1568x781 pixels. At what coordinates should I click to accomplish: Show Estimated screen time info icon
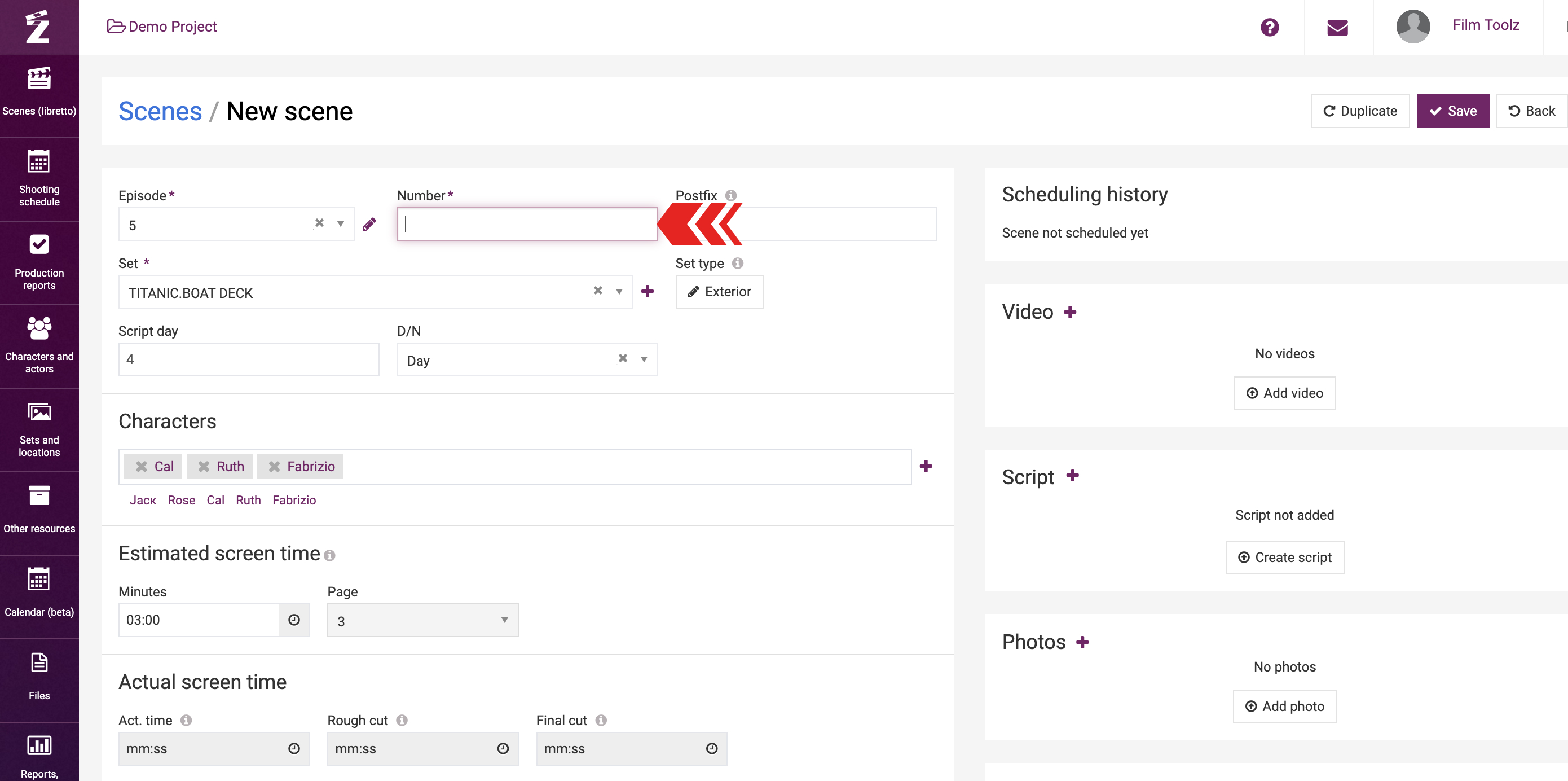(329, 556)
